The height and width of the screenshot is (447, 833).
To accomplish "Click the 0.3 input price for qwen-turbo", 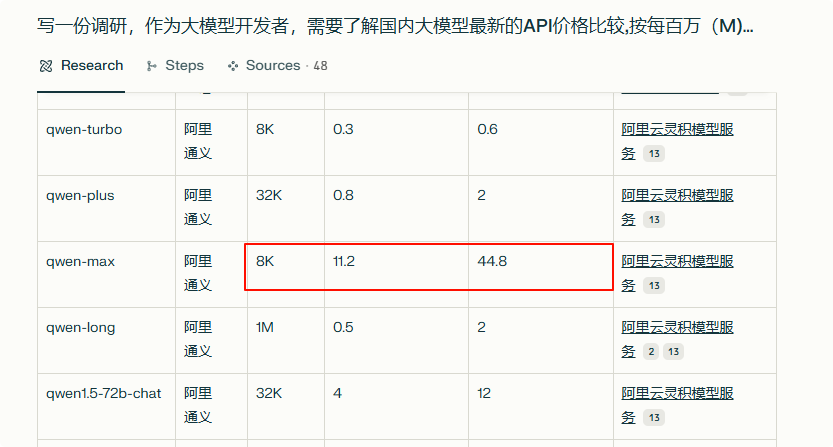I will pos(343,130).
